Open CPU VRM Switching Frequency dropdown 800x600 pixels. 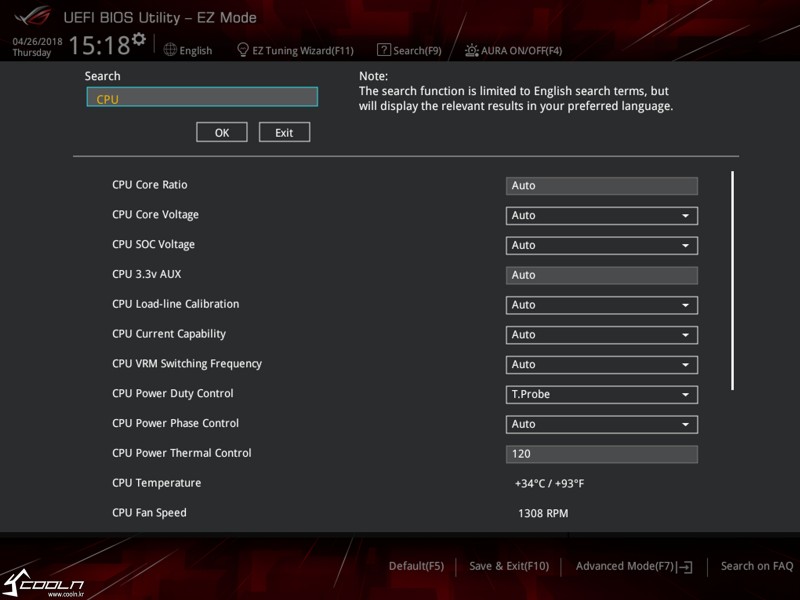click(602, 365)
